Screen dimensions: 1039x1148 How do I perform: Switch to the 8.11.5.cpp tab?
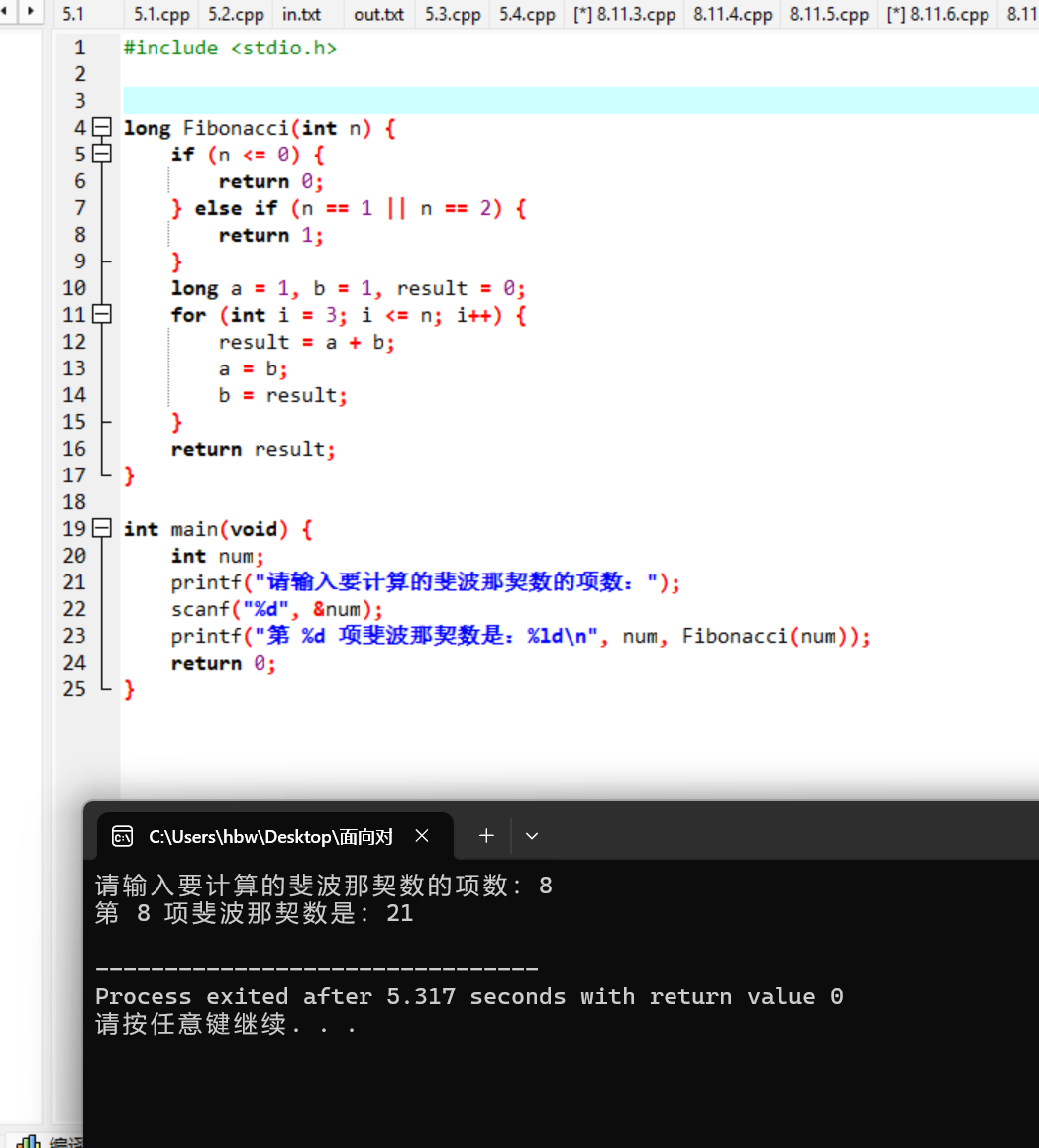[829, 14]
